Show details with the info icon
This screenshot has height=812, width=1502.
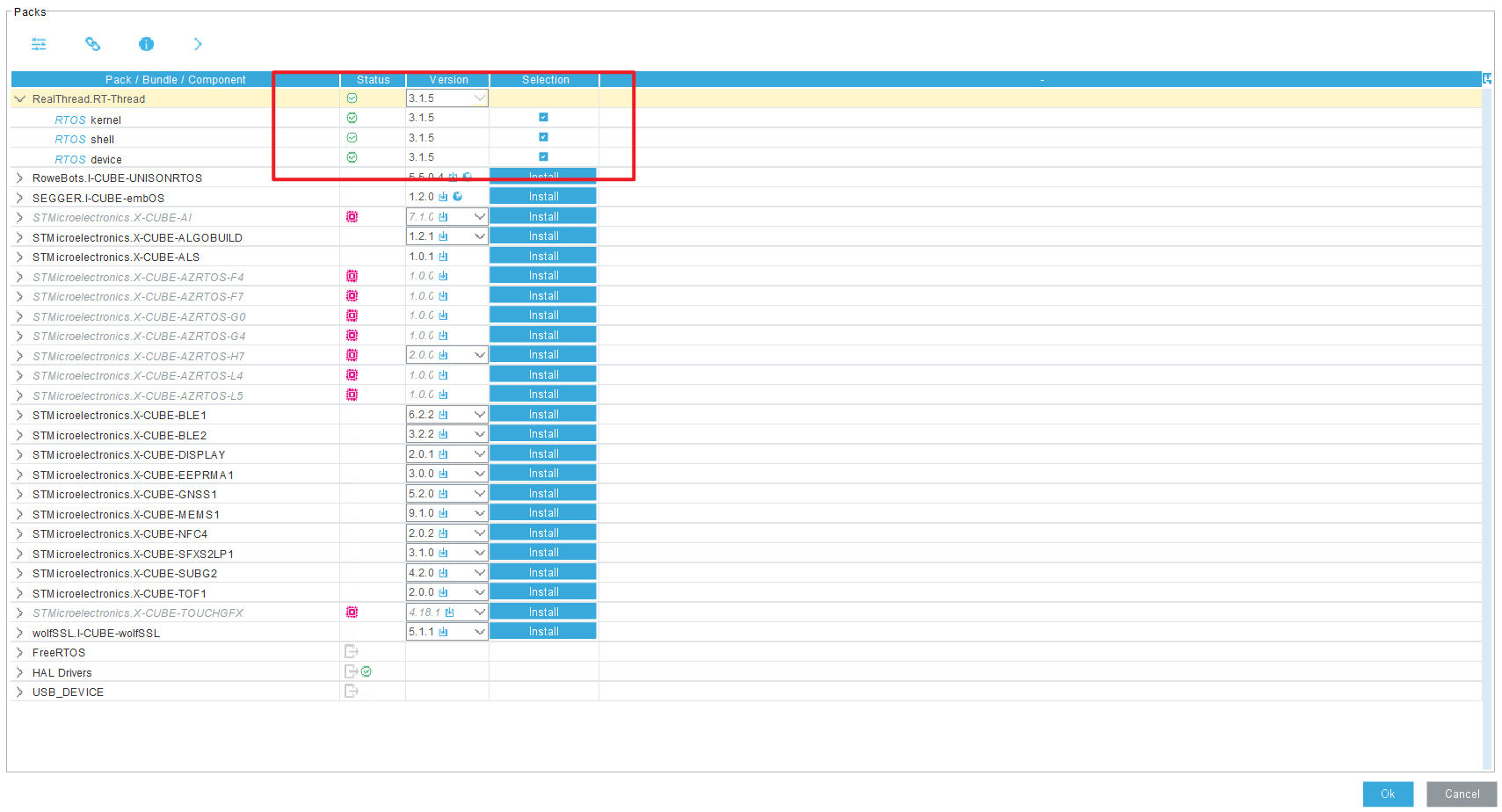[x=146, y=44]
